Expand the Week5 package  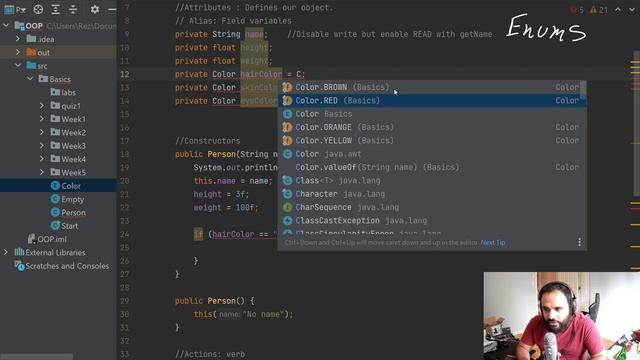point(42,172)
